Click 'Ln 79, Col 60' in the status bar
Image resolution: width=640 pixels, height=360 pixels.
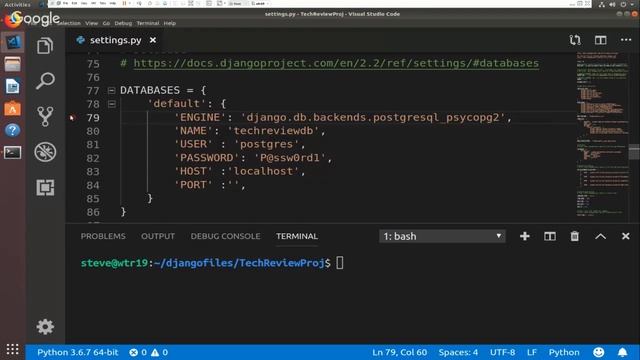[x=399, y=352]
